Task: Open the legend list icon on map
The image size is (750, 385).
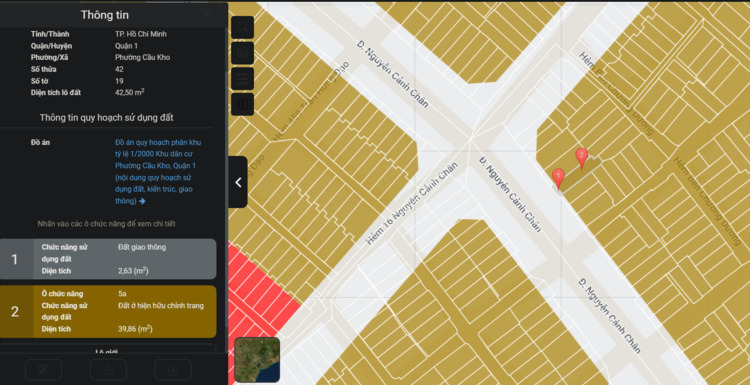Action: (243, 79)
